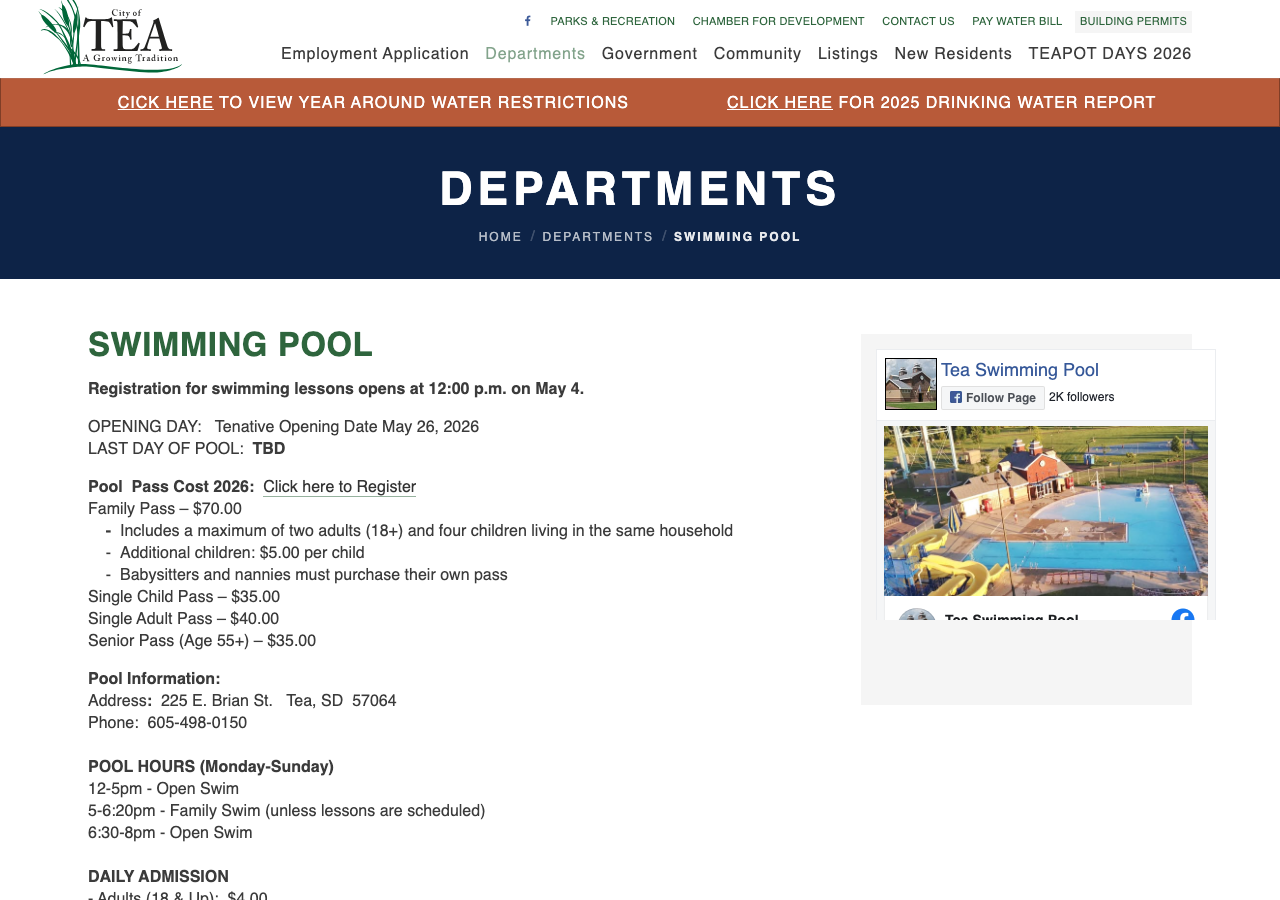Click 5-6:20pm - Family Swim line
Screen dimensions: 1280x900
(x=287, y=811)
